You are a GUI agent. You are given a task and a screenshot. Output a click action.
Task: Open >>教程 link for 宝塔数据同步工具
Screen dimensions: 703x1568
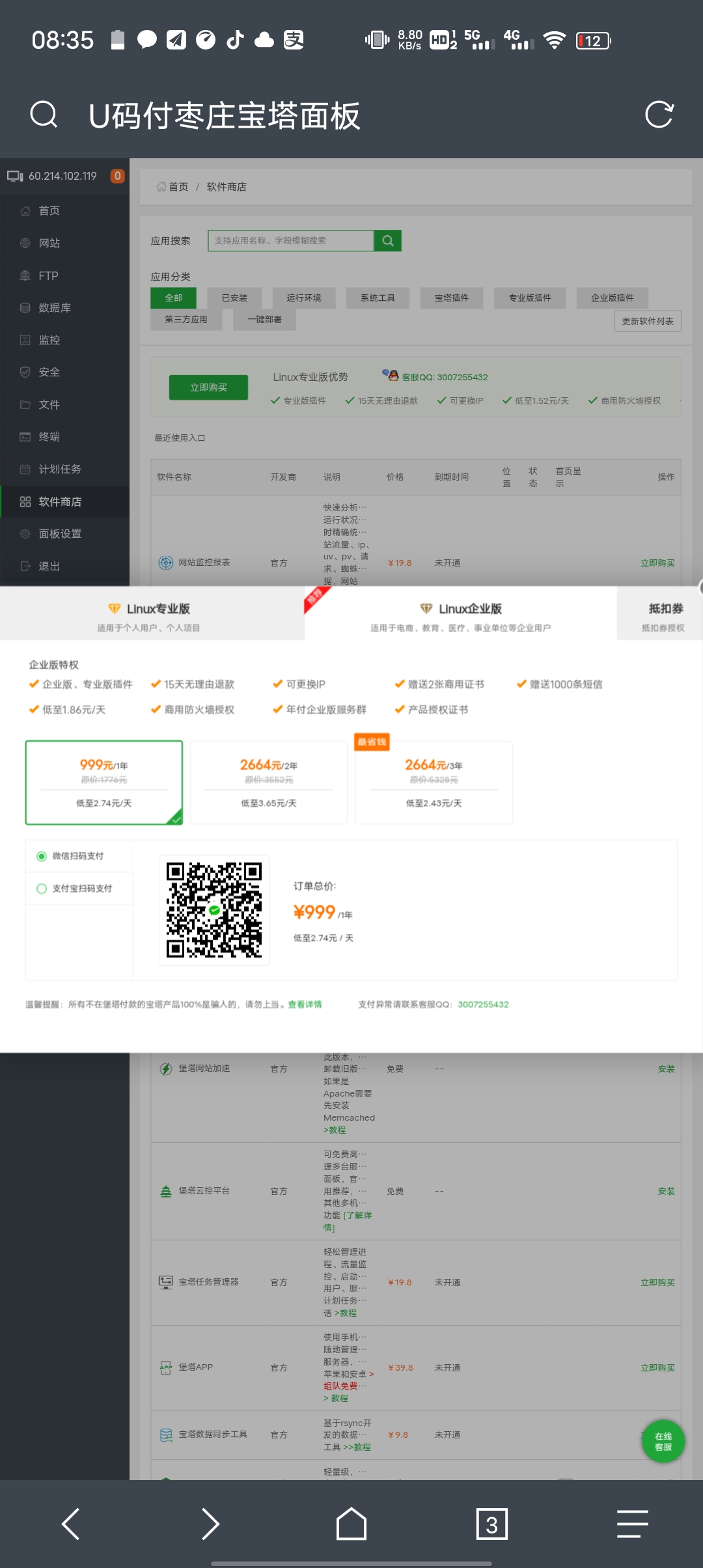(357, 1447)
